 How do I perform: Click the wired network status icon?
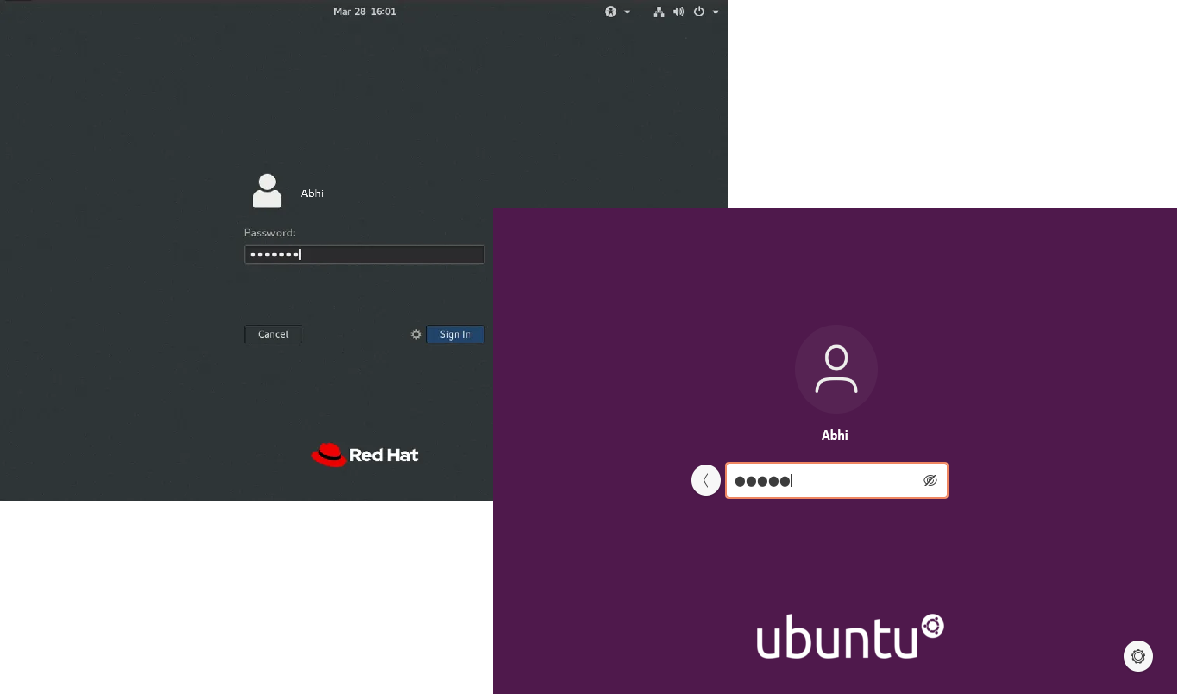tap(659, 12)
